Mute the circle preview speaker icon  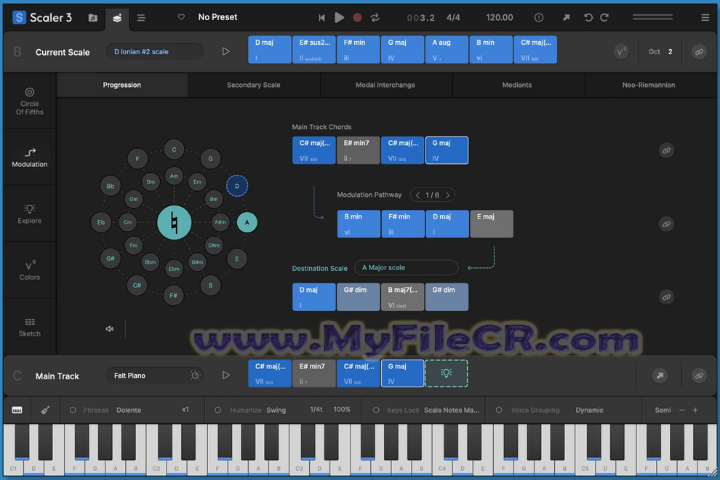[109, 329]
